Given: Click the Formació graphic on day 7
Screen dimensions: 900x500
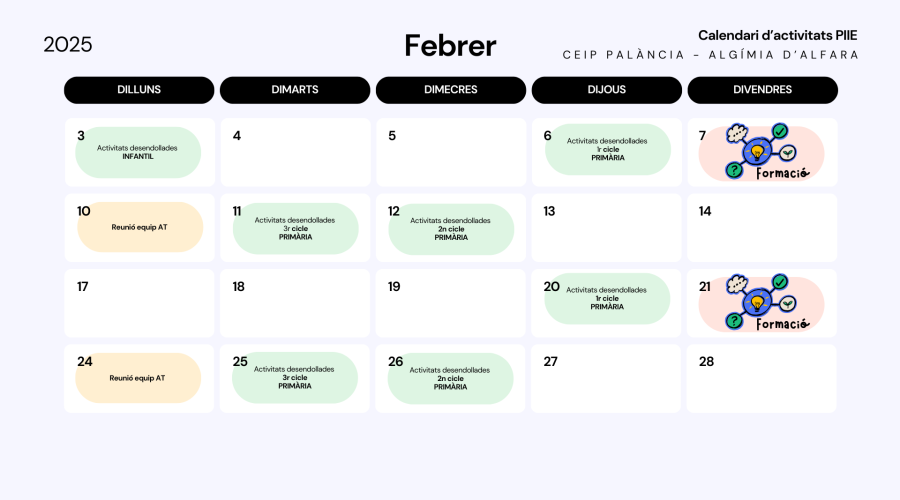Looking at the screenshot, I should (769, 153).
